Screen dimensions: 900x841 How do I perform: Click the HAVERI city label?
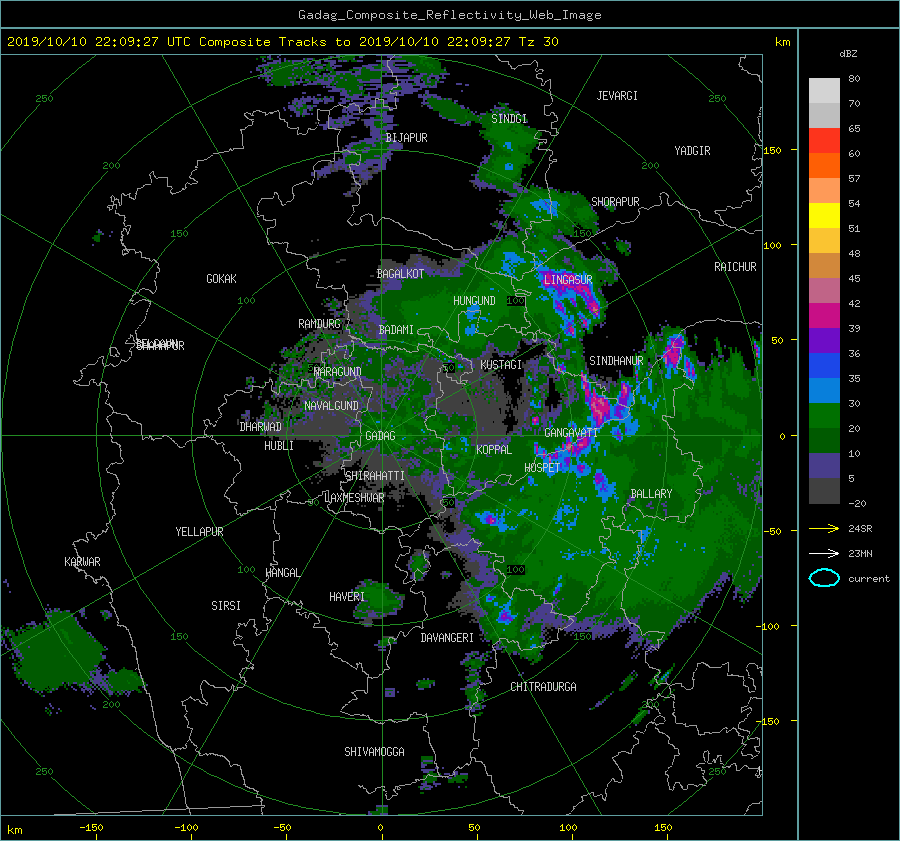347,597
